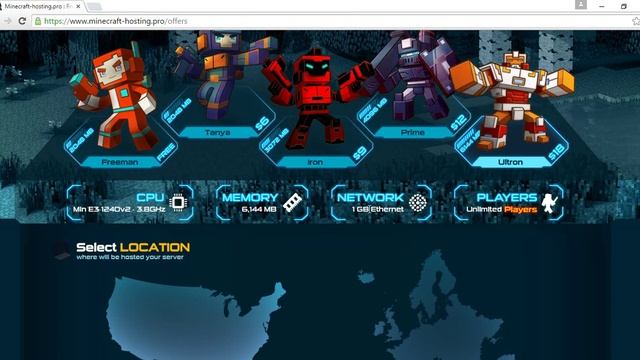The image size is (640, 360).
Task: Open a new browser tab
Action: click(94, 7)
